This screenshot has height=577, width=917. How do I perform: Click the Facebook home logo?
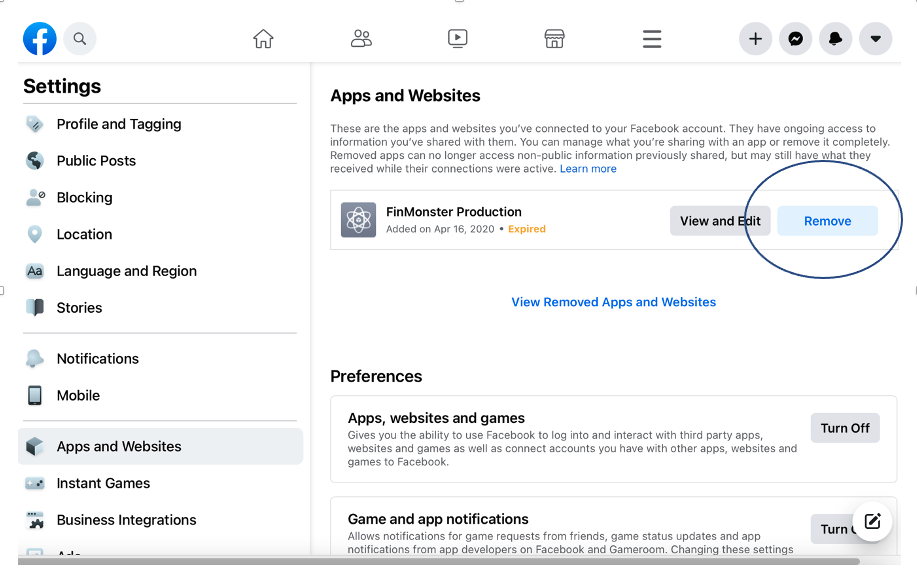[39, 38]
